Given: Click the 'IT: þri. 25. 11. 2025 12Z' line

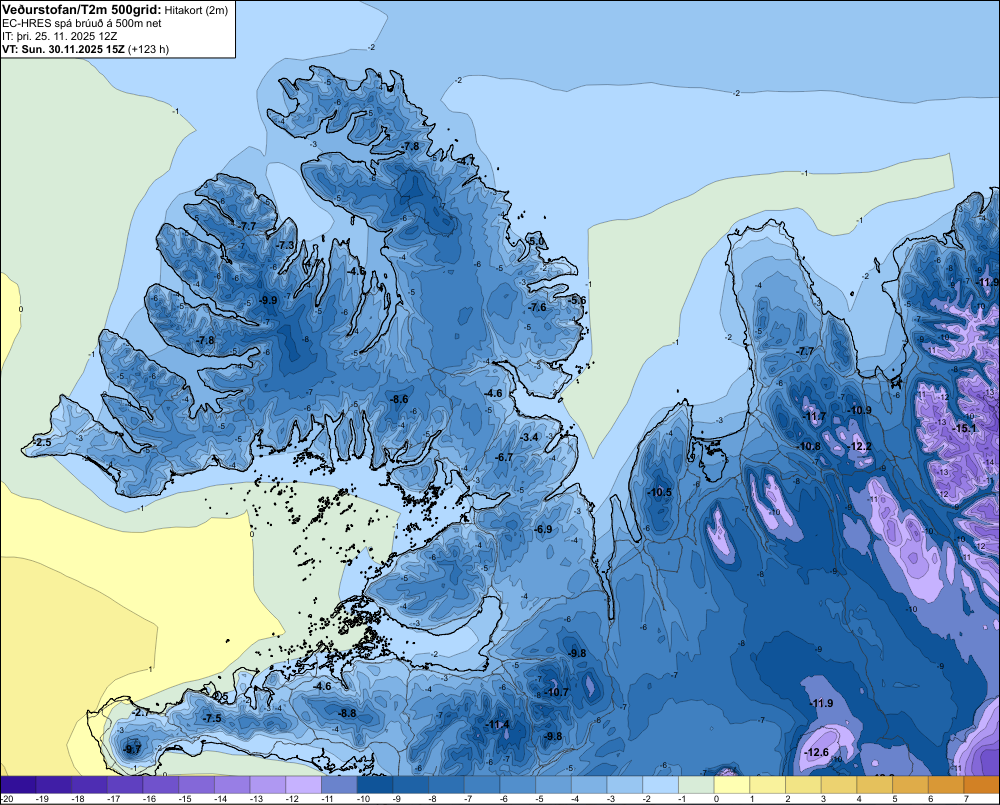Looking at the screenshot, I should tap(59, 36).
